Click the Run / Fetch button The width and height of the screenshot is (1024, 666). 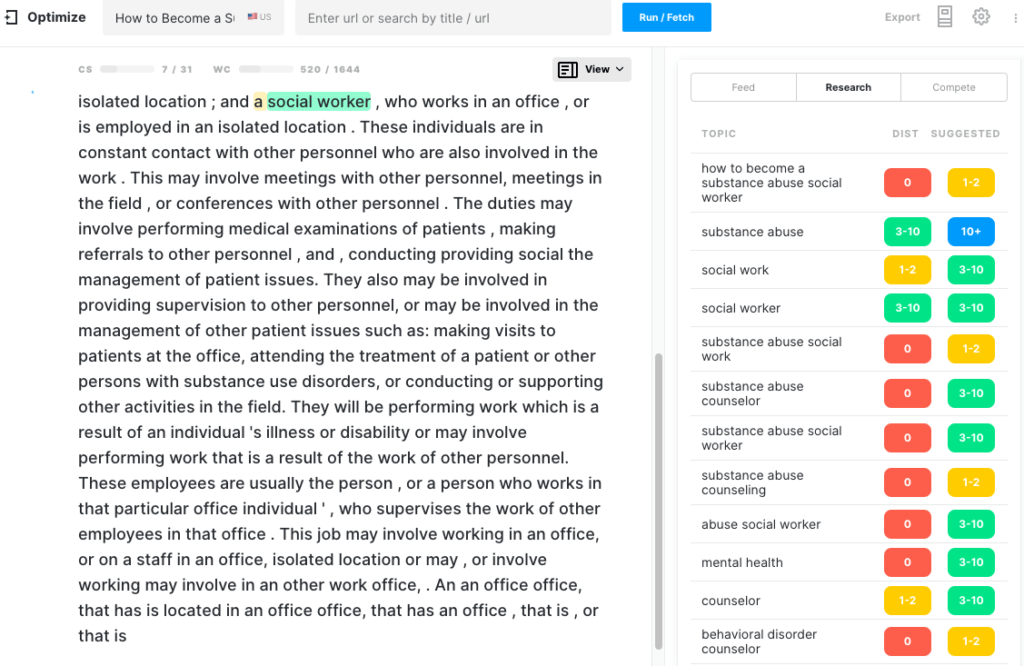[x=666, y=17]
